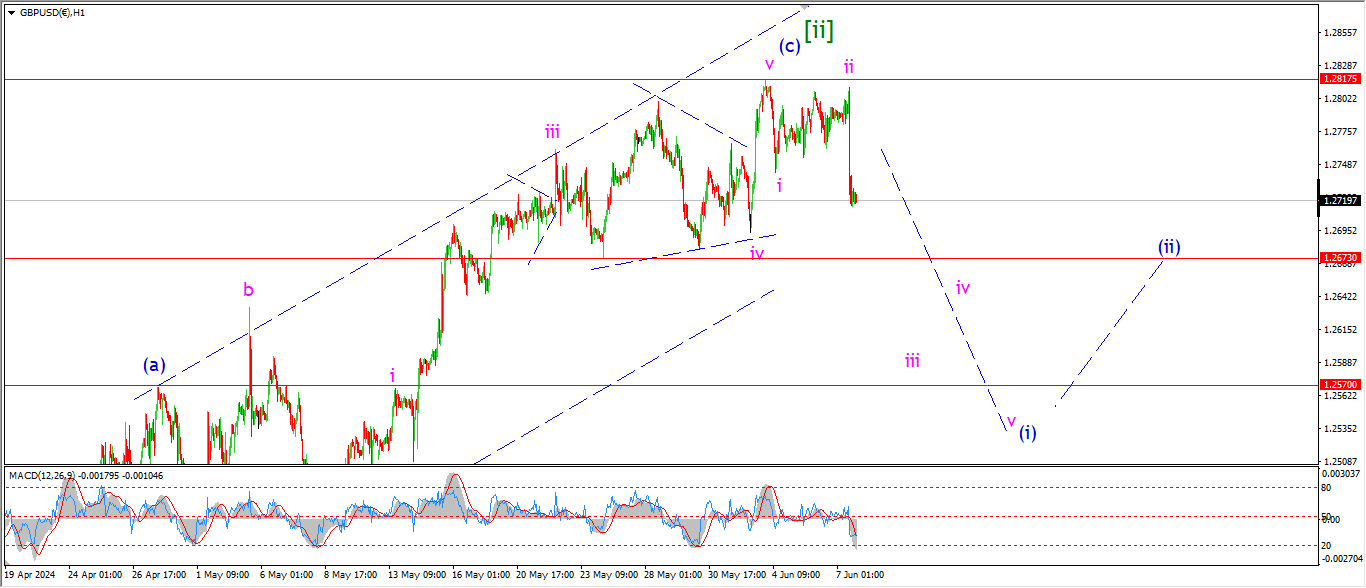Viewport: 1366px width, 588px height.
Task: Click the blue (ii) projection label
Action: point(1169,246)
